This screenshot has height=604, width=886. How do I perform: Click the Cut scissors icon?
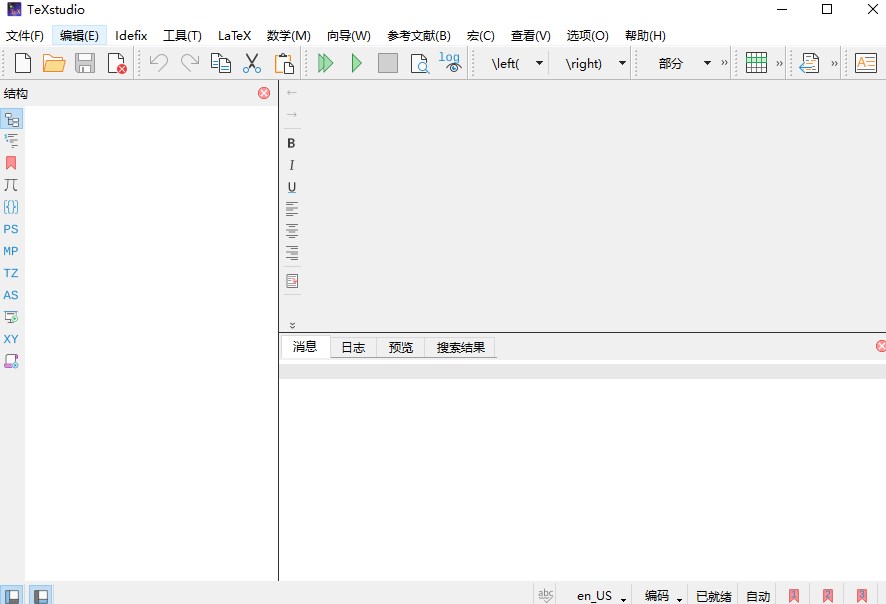pyautogui.click(x=252, y=63)
